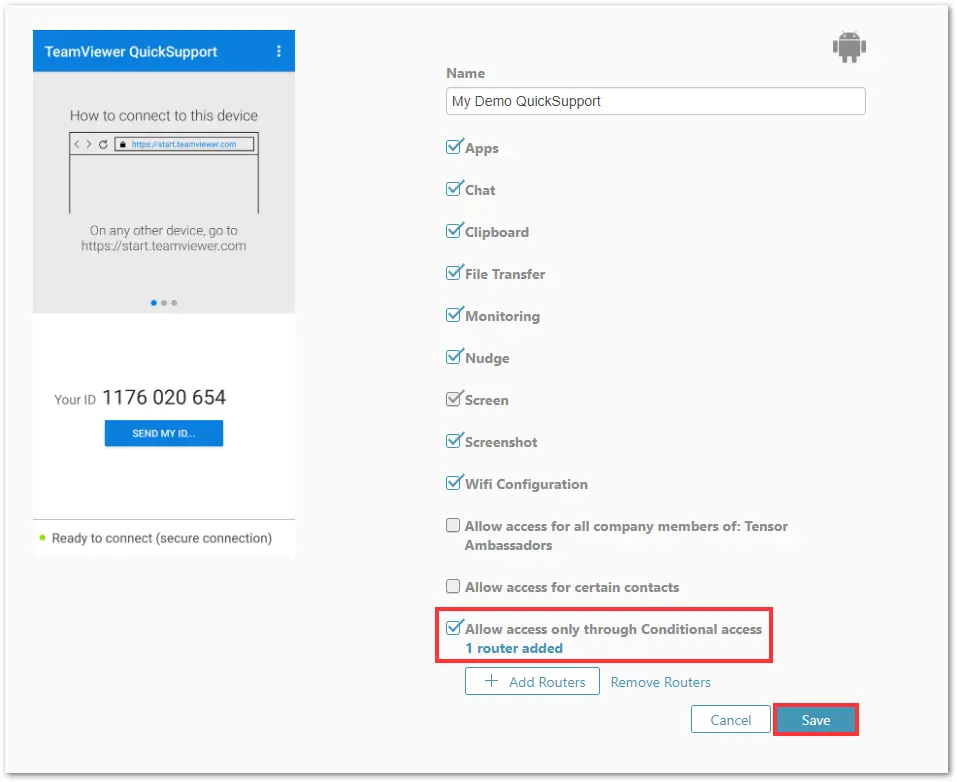Open the three-dot menu in QuickSupport header

[x=279, y=51]
